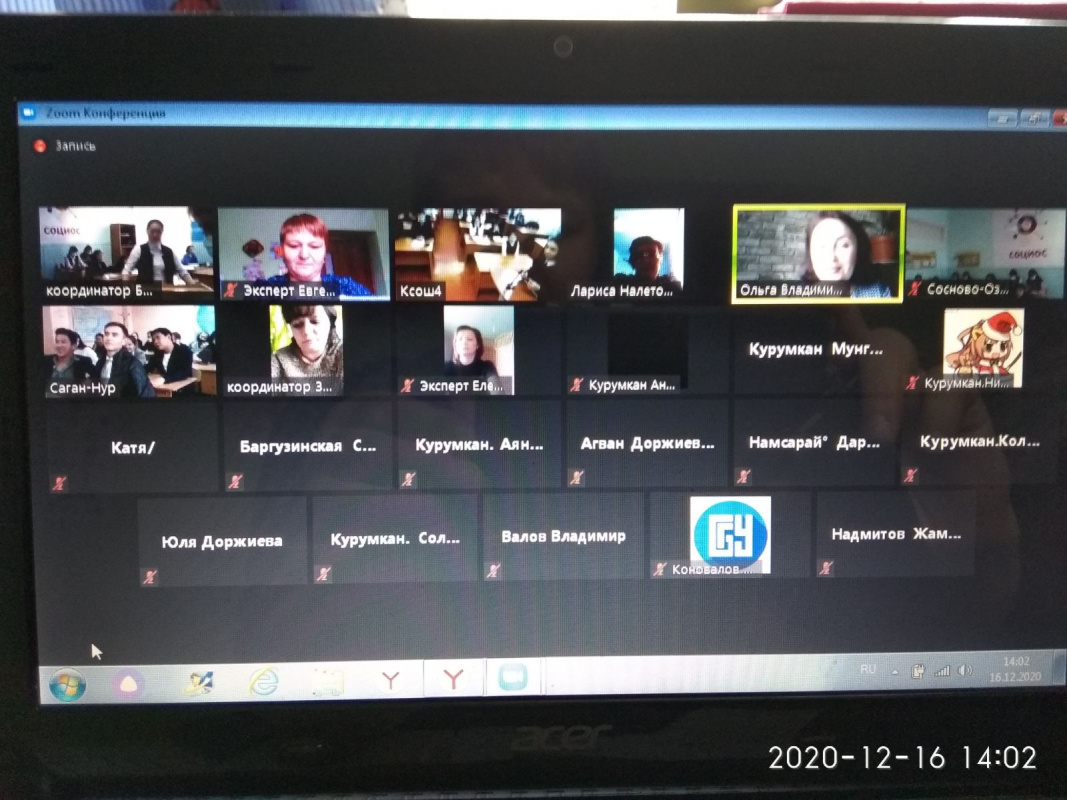The height and width of the screenshot is (800, 1067).
Task: Click the blue logo avatar on Коновалов tile
Action: click(730, 530)
